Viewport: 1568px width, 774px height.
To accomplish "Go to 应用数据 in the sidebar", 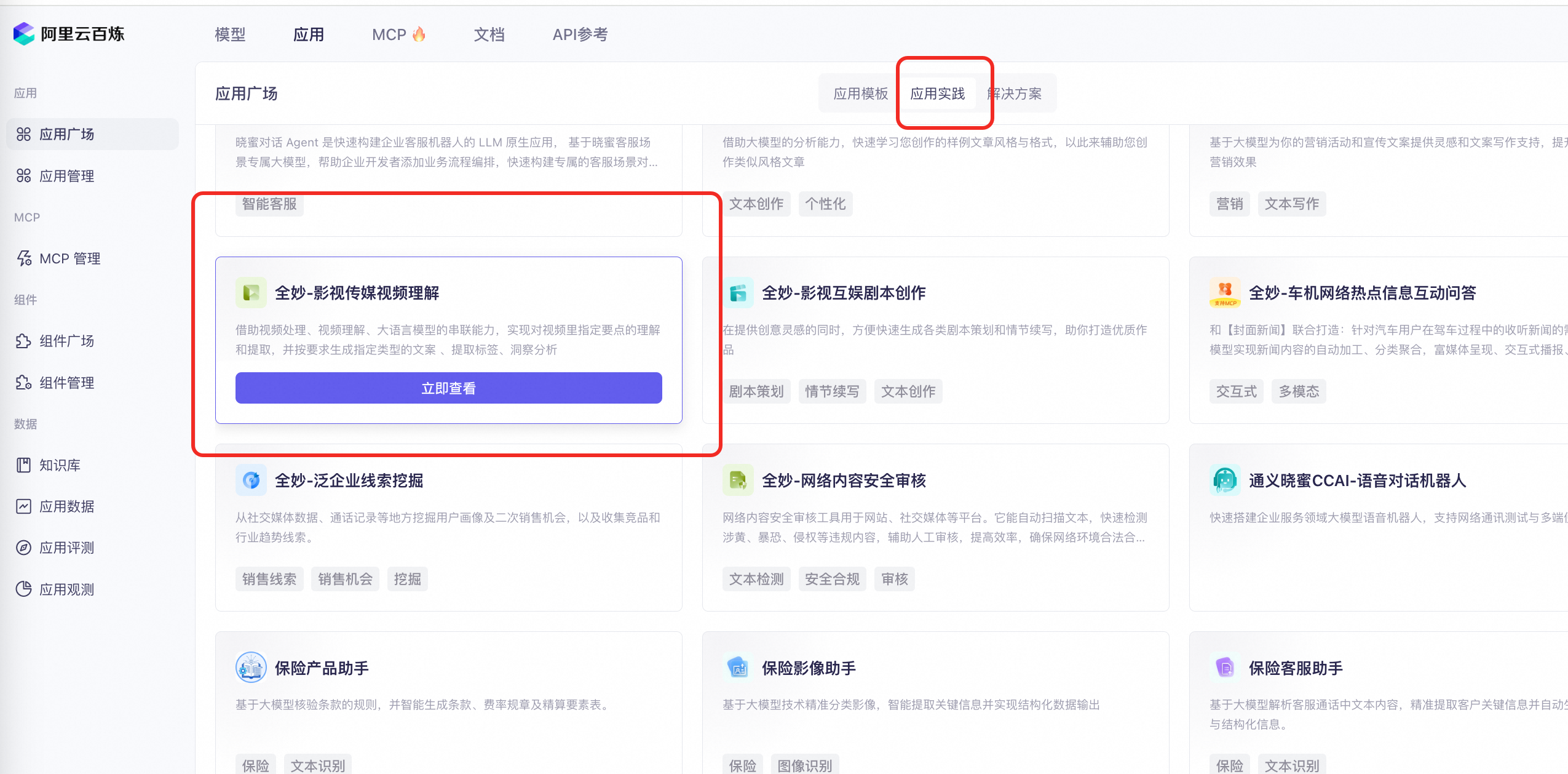I will 92,506.
